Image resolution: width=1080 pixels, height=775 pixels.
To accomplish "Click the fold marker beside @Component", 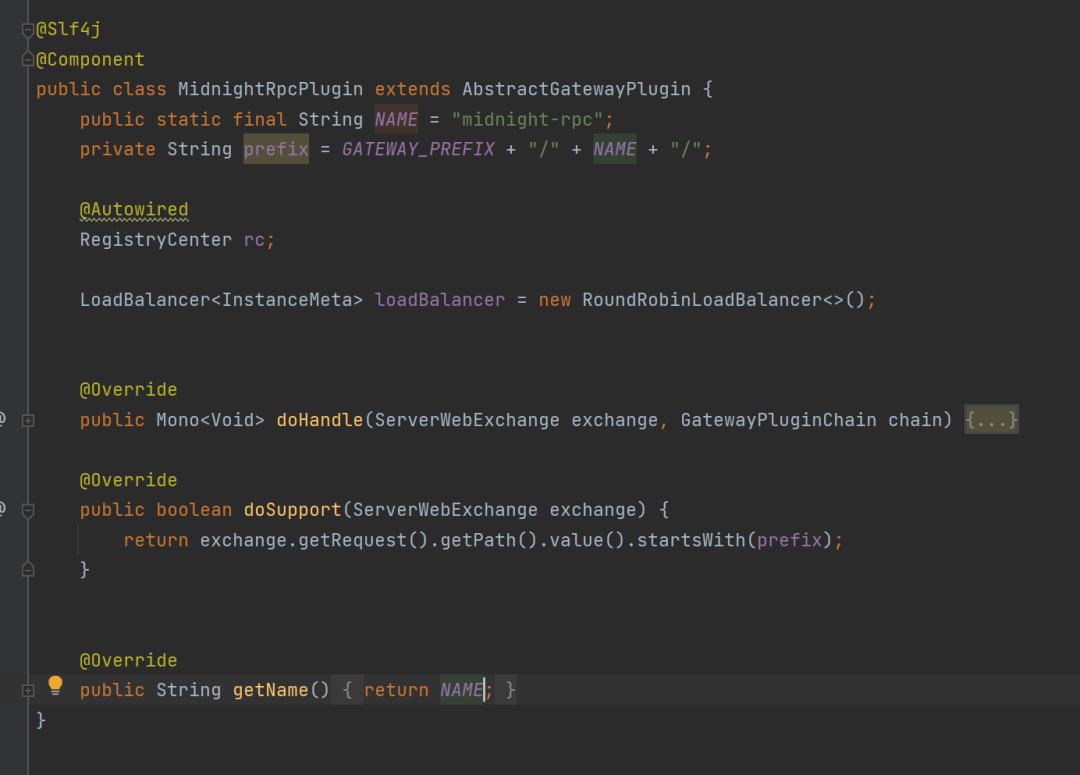I will tap(28, 59).
